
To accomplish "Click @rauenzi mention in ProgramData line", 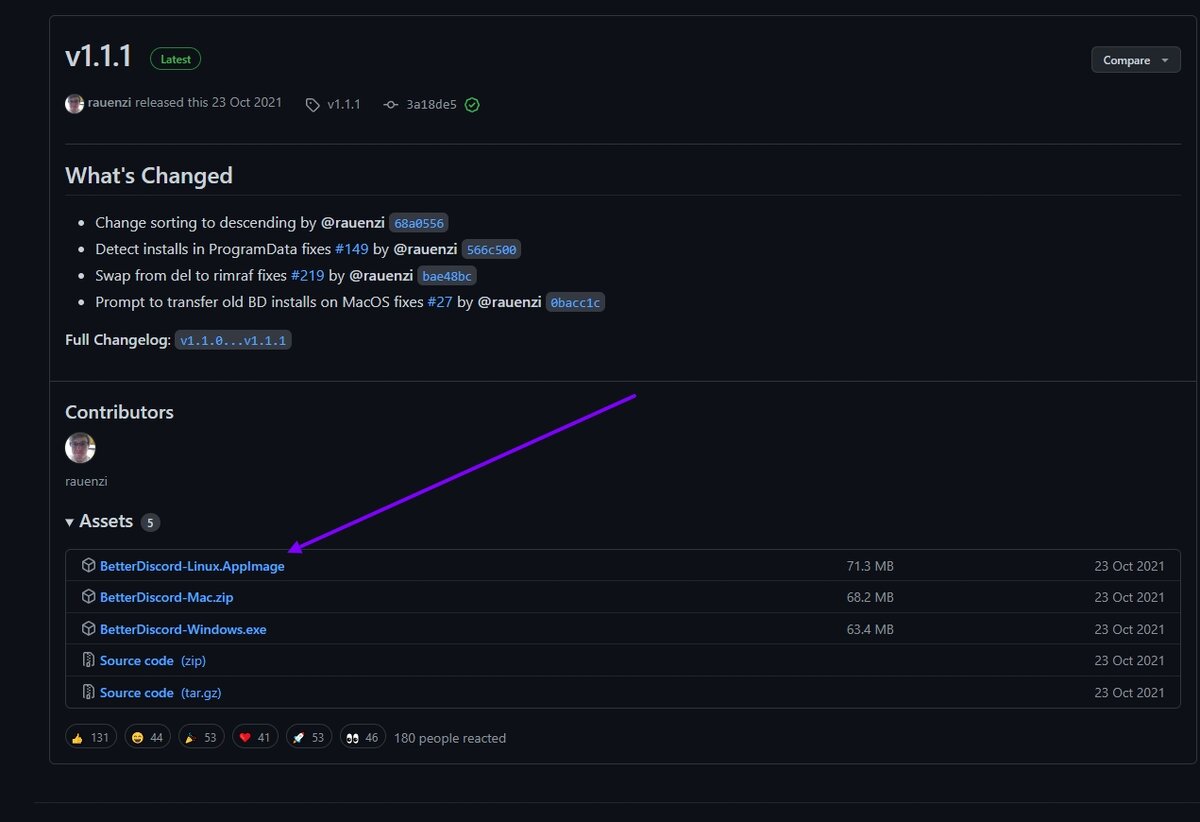I will pyautogui.click(x=425, y=249).
